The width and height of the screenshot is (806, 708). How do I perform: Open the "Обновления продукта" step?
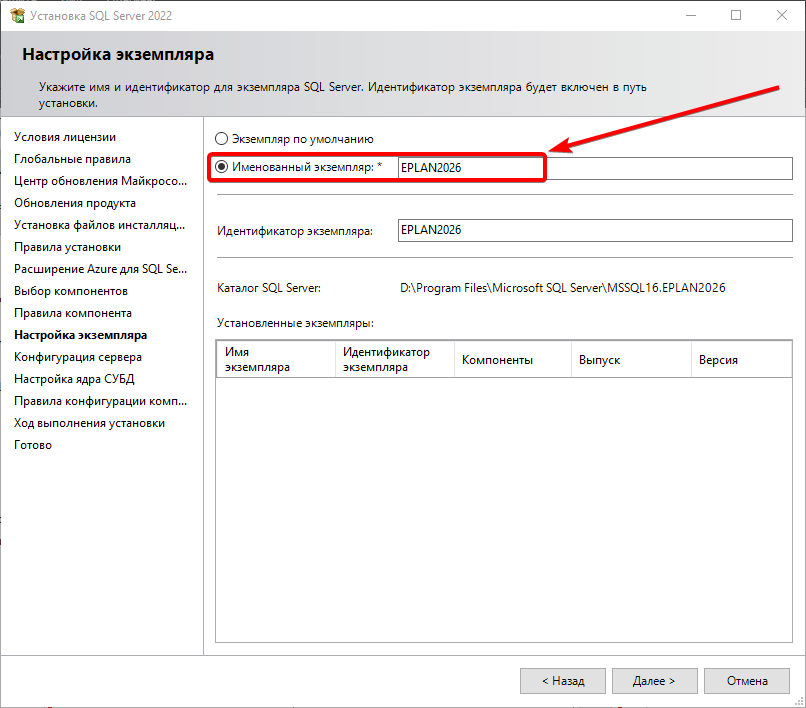(x=75, y=203)
